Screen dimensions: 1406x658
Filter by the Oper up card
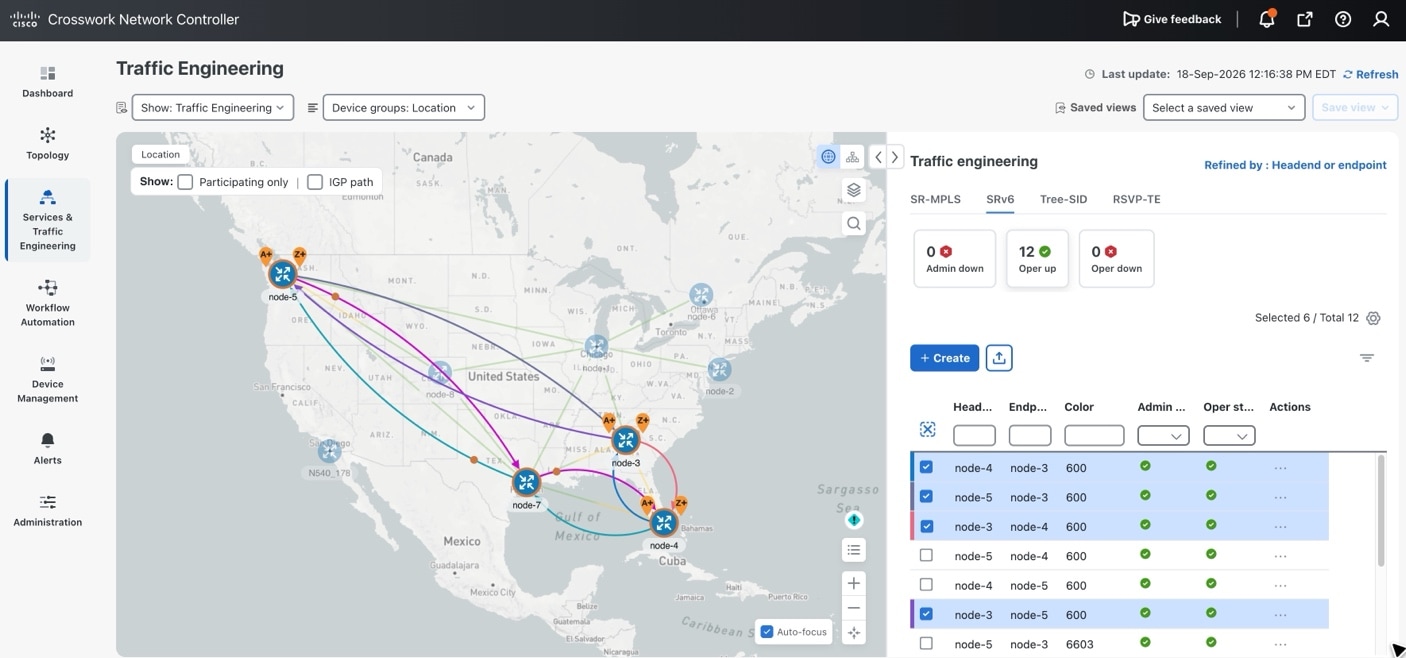[1037, 258]
